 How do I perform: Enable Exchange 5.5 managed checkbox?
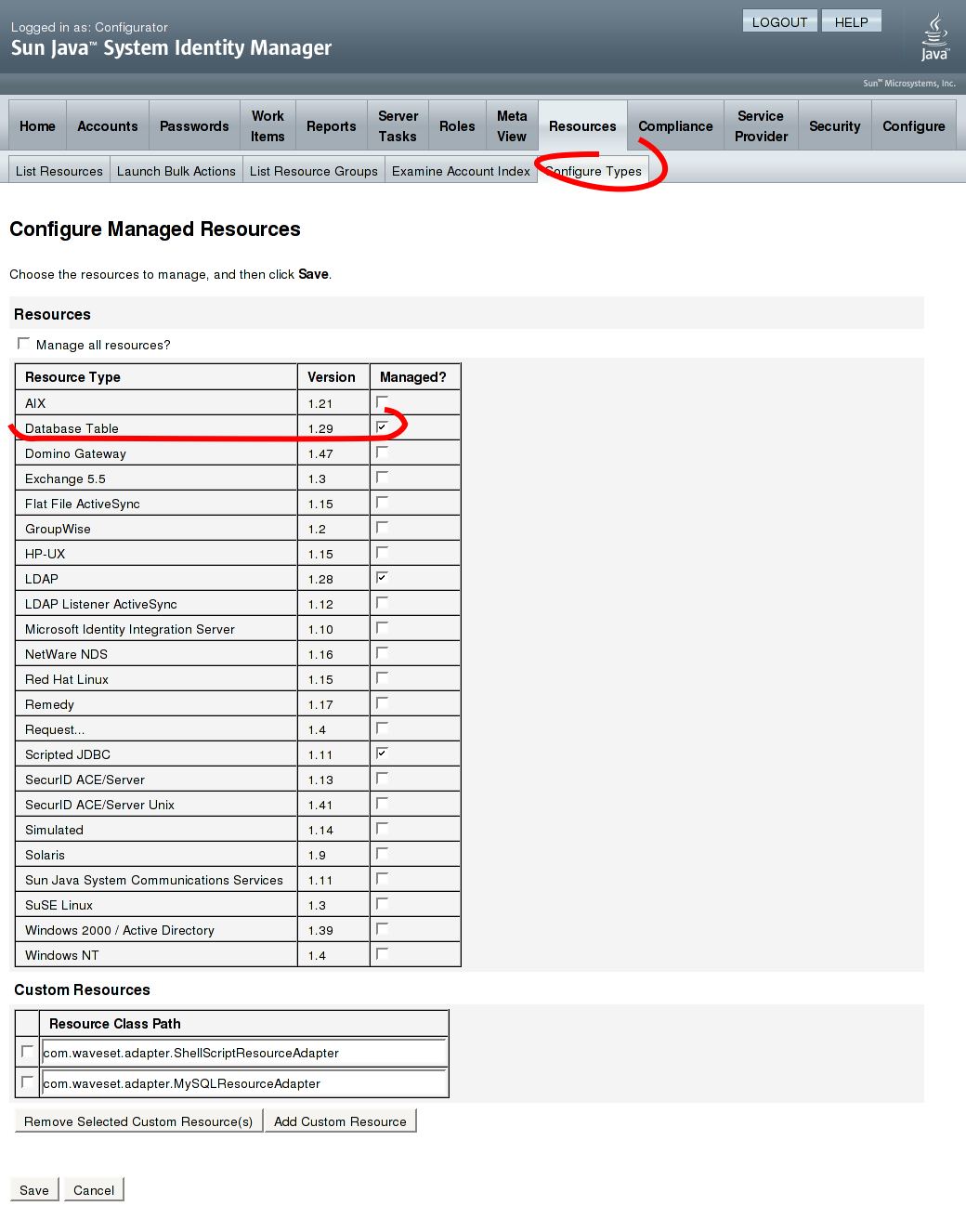(382, 477)
